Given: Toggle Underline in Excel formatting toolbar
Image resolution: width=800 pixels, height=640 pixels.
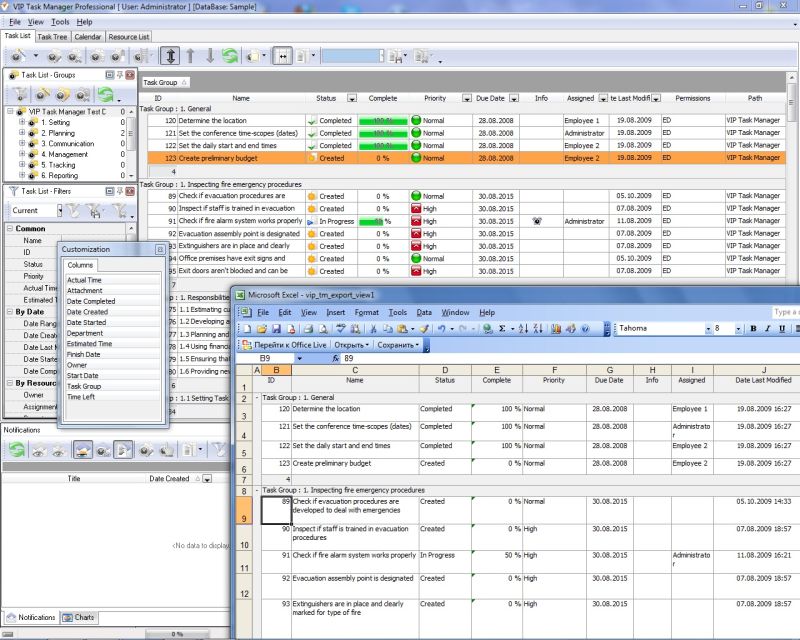Looking at the screenshot, I should [782, 329].
